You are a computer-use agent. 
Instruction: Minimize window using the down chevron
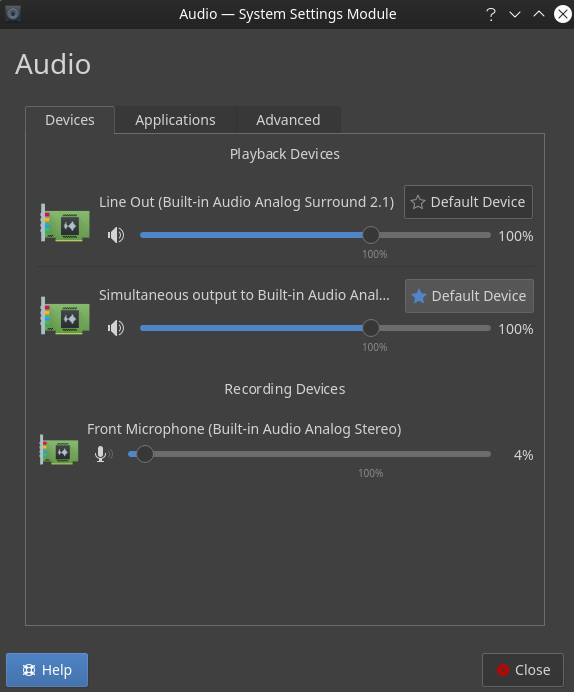coord(515,15)
